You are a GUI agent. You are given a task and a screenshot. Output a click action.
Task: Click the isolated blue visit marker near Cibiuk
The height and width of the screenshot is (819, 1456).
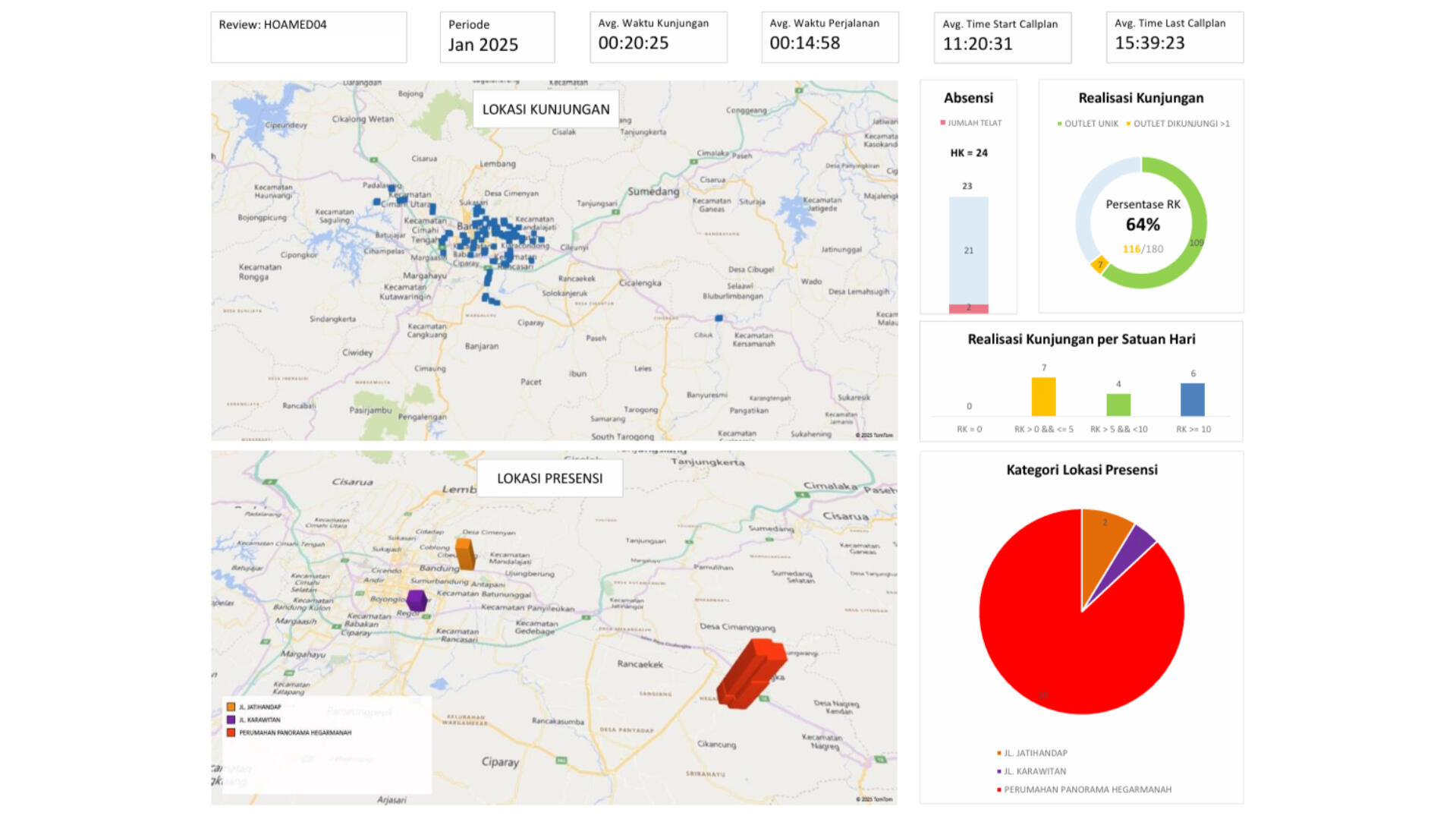tap(719, 318)
